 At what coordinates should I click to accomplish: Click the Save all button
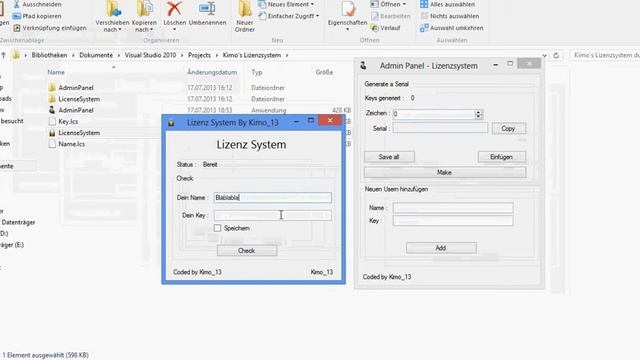point(389,157)
